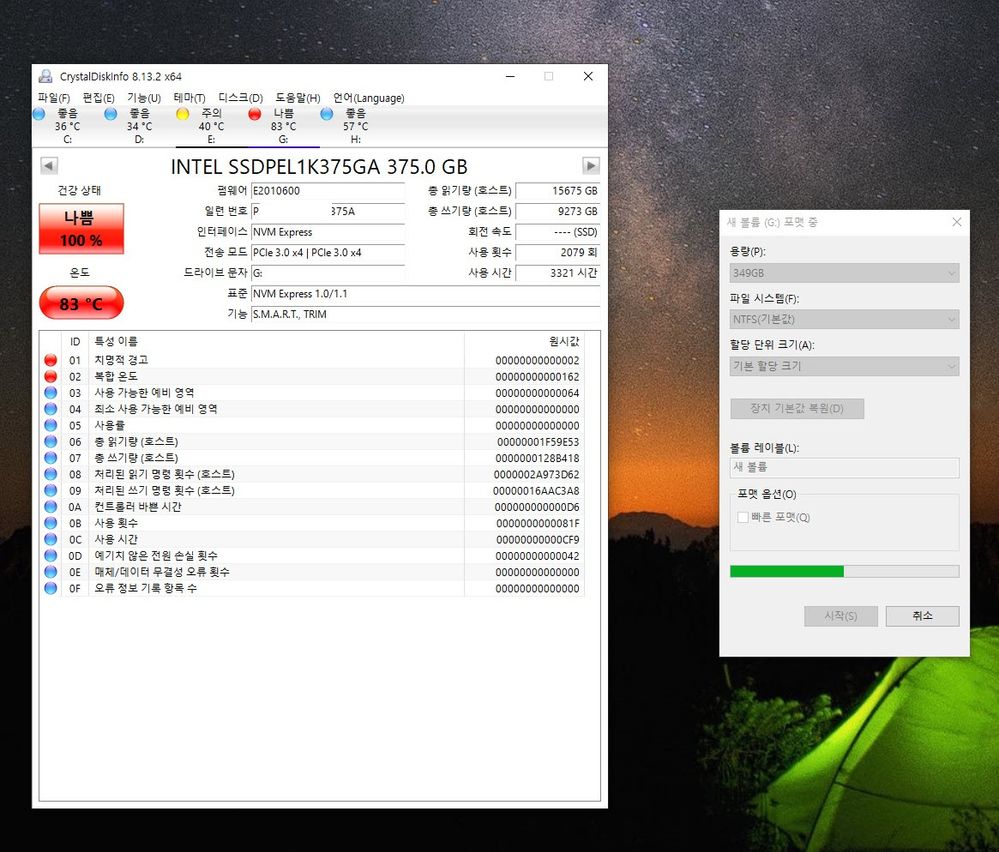Click the 특성 이름 column header
999x852 pixels.
pos(116,342)
